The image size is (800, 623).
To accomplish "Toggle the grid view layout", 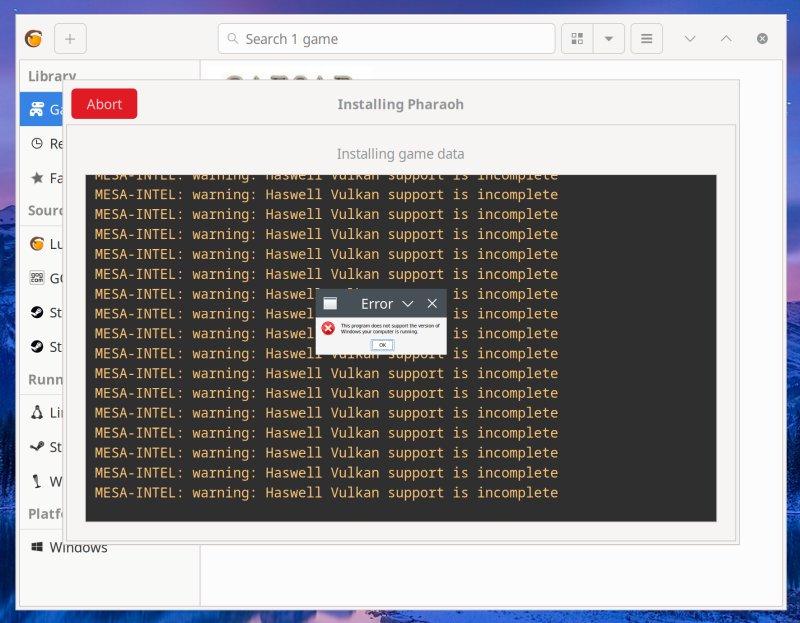I will (x=577, y=38).
